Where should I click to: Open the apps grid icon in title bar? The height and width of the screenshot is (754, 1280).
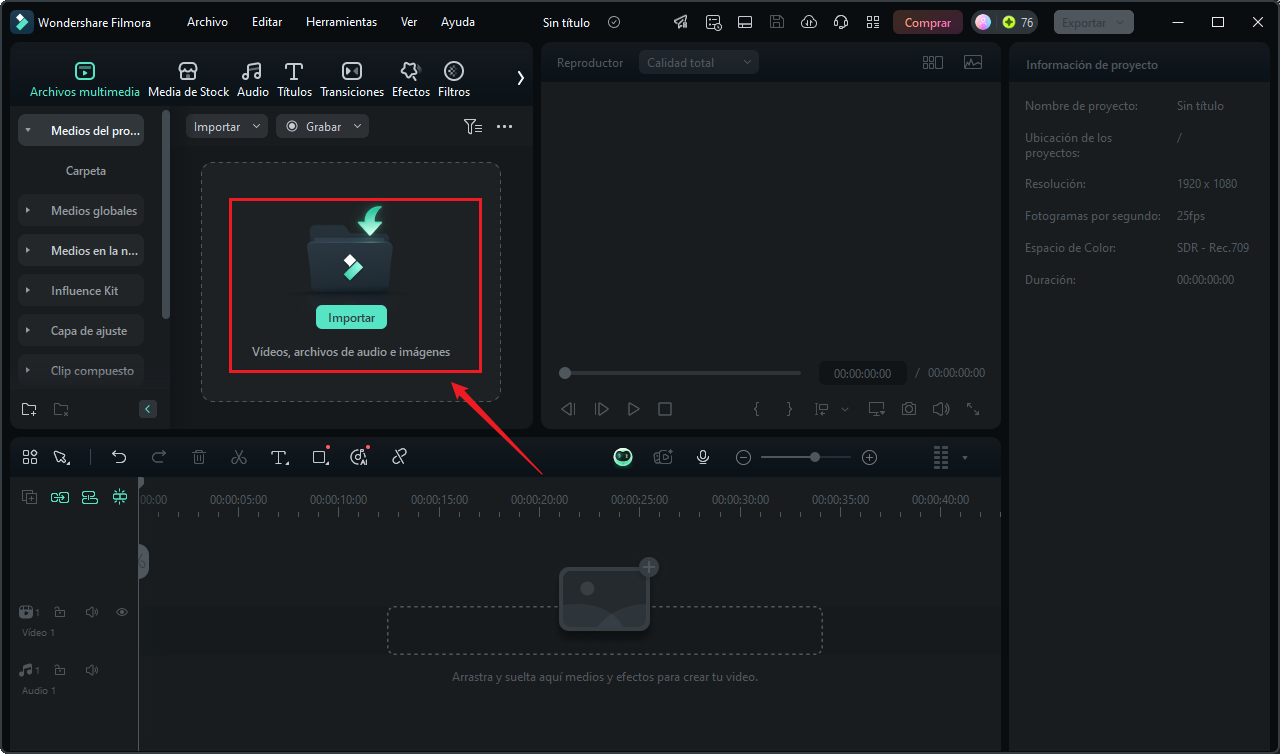pos(873,22)
